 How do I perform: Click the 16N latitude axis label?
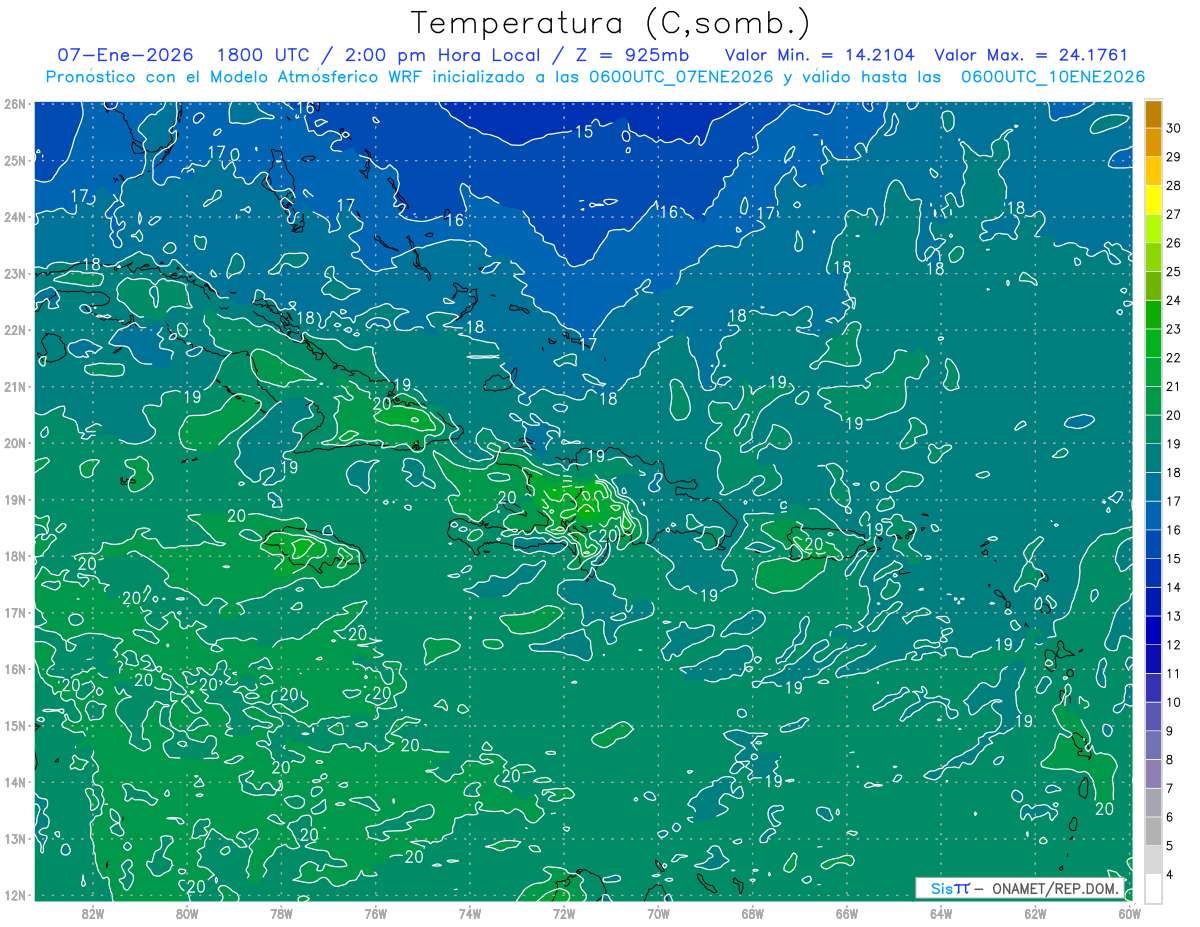(x=14, y=669)
